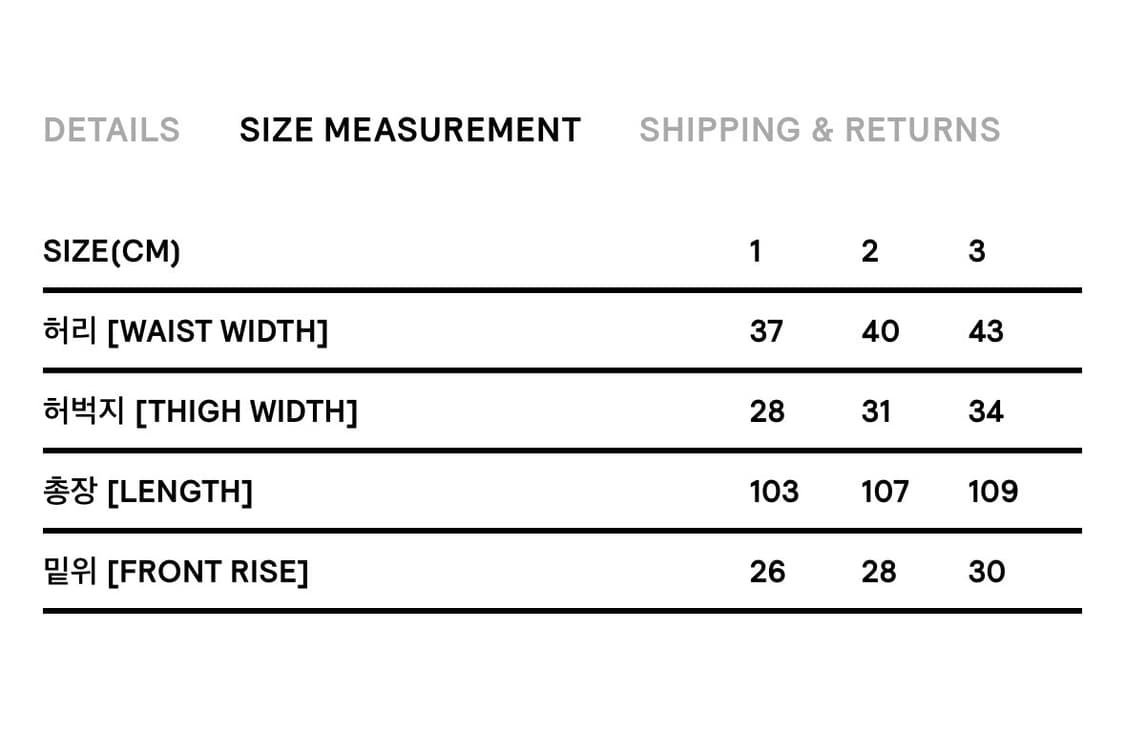The height and width of the screenshot is (737, 1125).
Task: Click waist width value 40
Action: pos(880,332)
